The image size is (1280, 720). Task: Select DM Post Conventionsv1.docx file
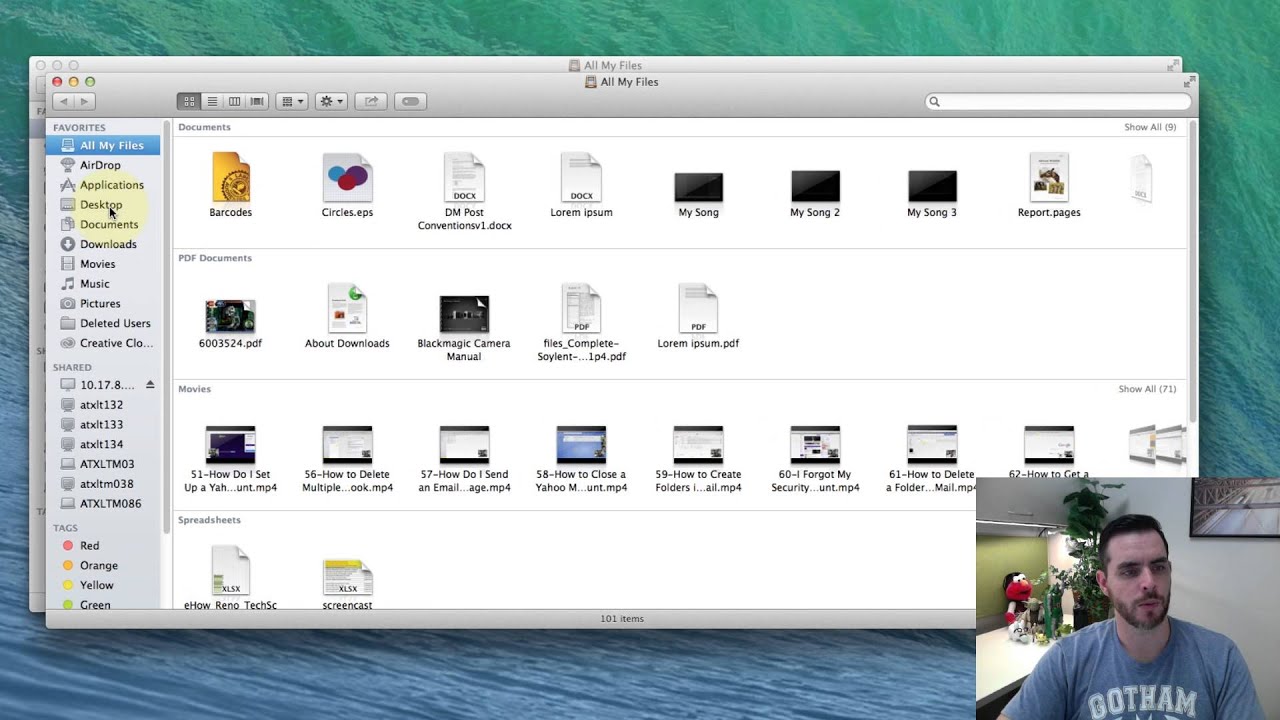pos(464,178)
